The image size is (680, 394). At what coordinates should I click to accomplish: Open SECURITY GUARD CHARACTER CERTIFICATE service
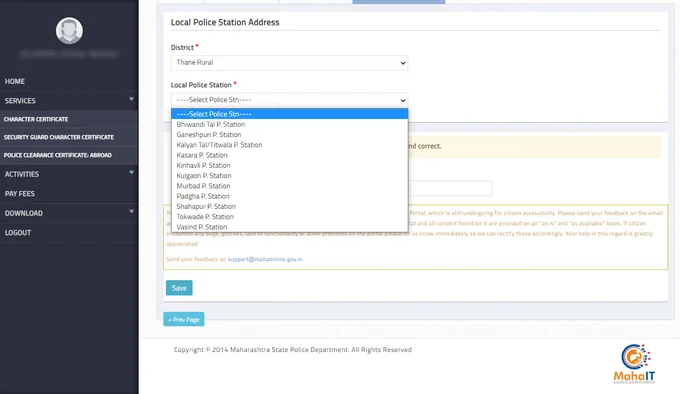tap(69, 137)
